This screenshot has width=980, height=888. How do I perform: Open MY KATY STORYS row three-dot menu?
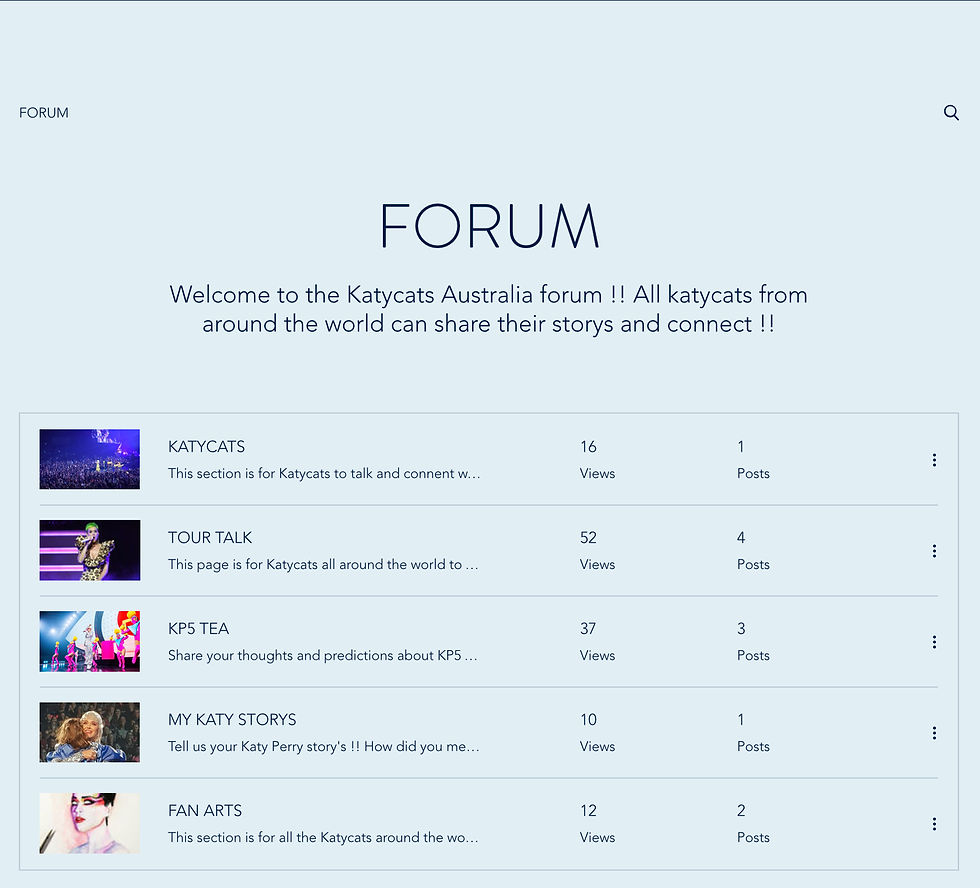pyautogui.click(x=934, y=732)
